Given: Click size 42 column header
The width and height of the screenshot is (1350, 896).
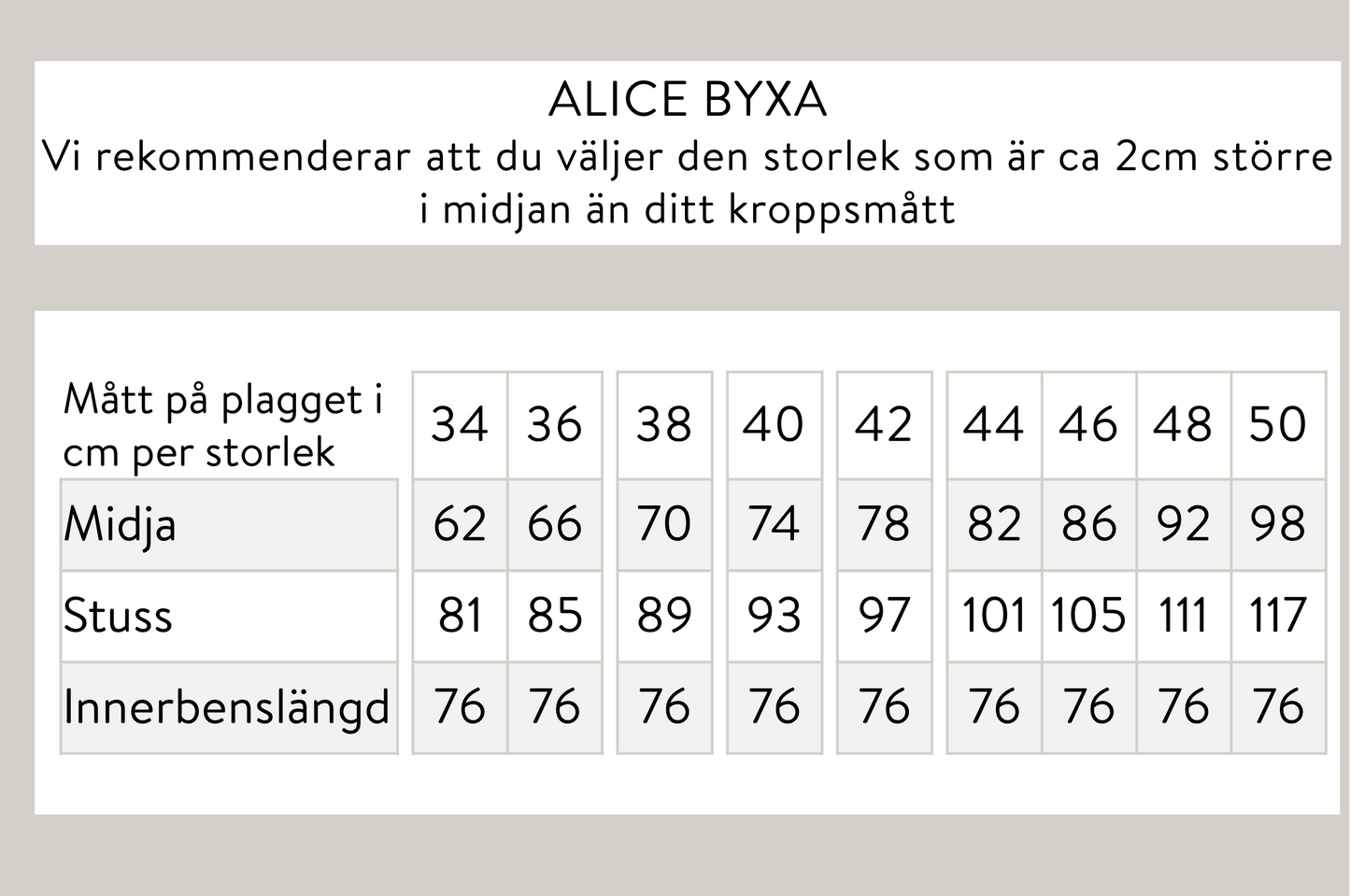Looking at the screenshot, I should (884, 425).
